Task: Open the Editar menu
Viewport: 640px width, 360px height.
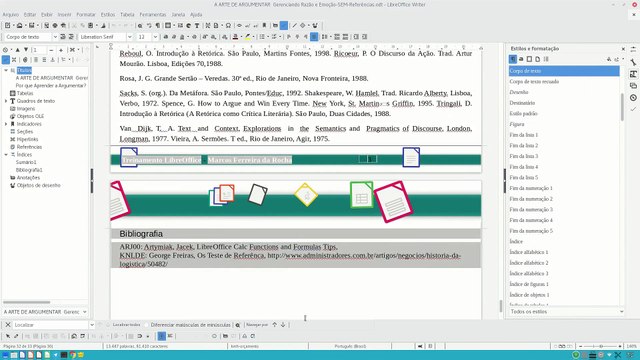Action: [30, 14]
